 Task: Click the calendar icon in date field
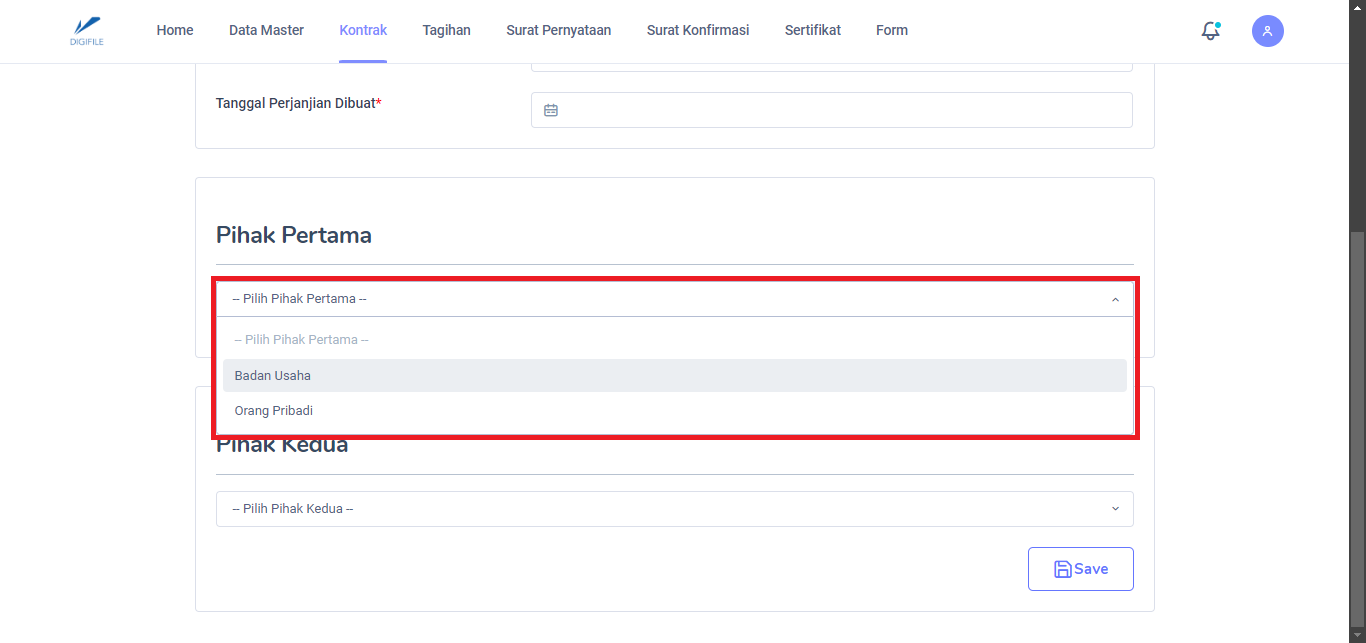tap(550, 110)
